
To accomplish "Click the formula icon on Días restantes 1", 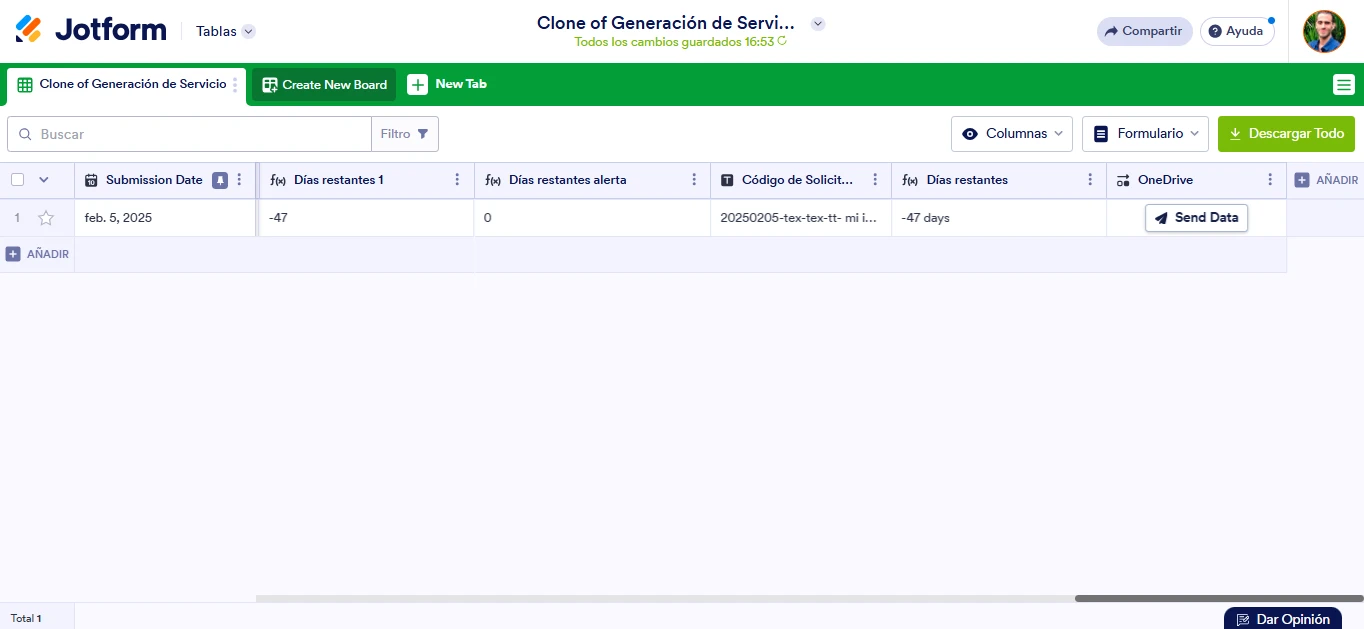I will (277, 180).
